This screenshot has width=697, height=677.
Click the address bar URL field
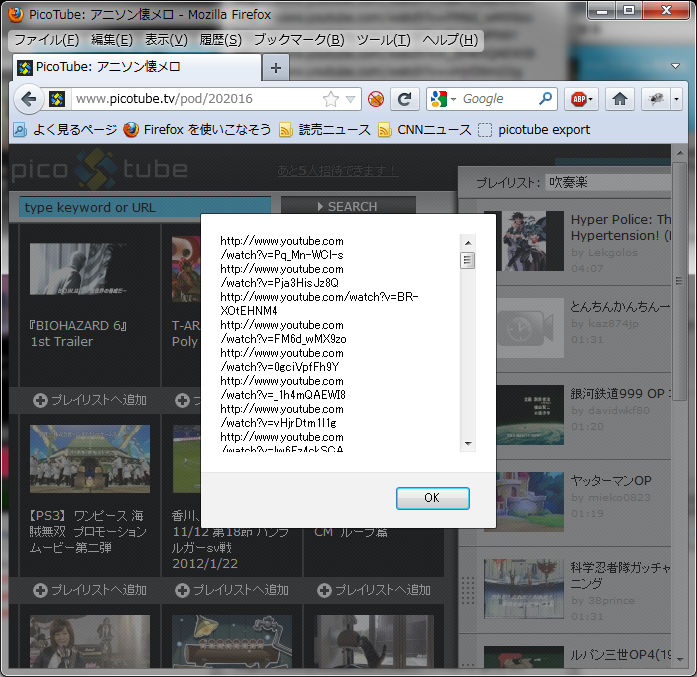(196, 99)
